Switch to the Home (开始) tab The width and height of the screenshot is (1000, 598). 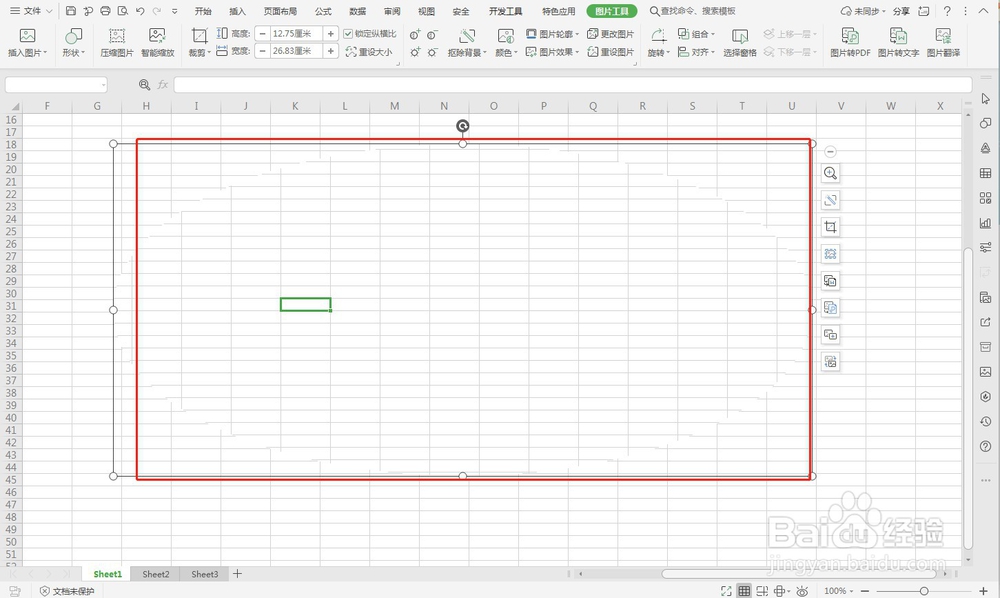click(203, 11)
